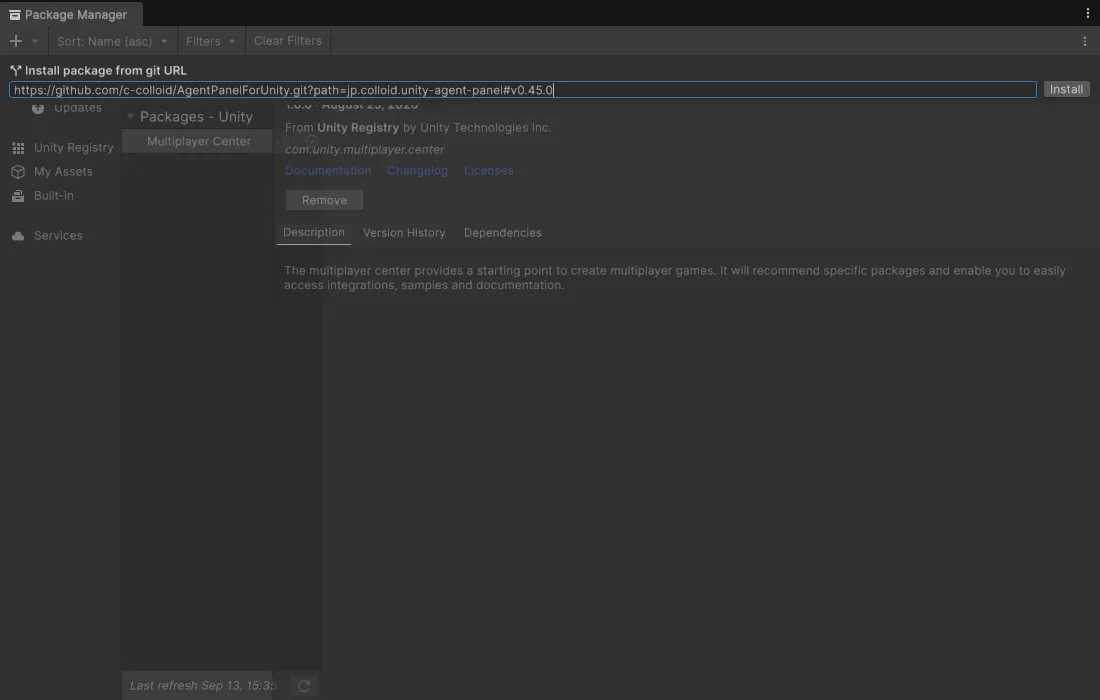The height and width of the screenshot is (700, 1100).
Task: Open the Licenses link
Action: click(488, 170)
